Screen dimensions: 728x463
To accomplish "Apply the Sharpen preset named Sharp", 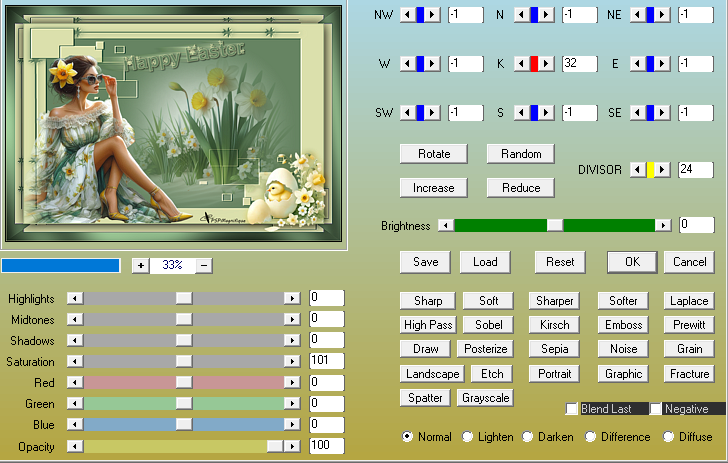I will [x=428, y=301].
